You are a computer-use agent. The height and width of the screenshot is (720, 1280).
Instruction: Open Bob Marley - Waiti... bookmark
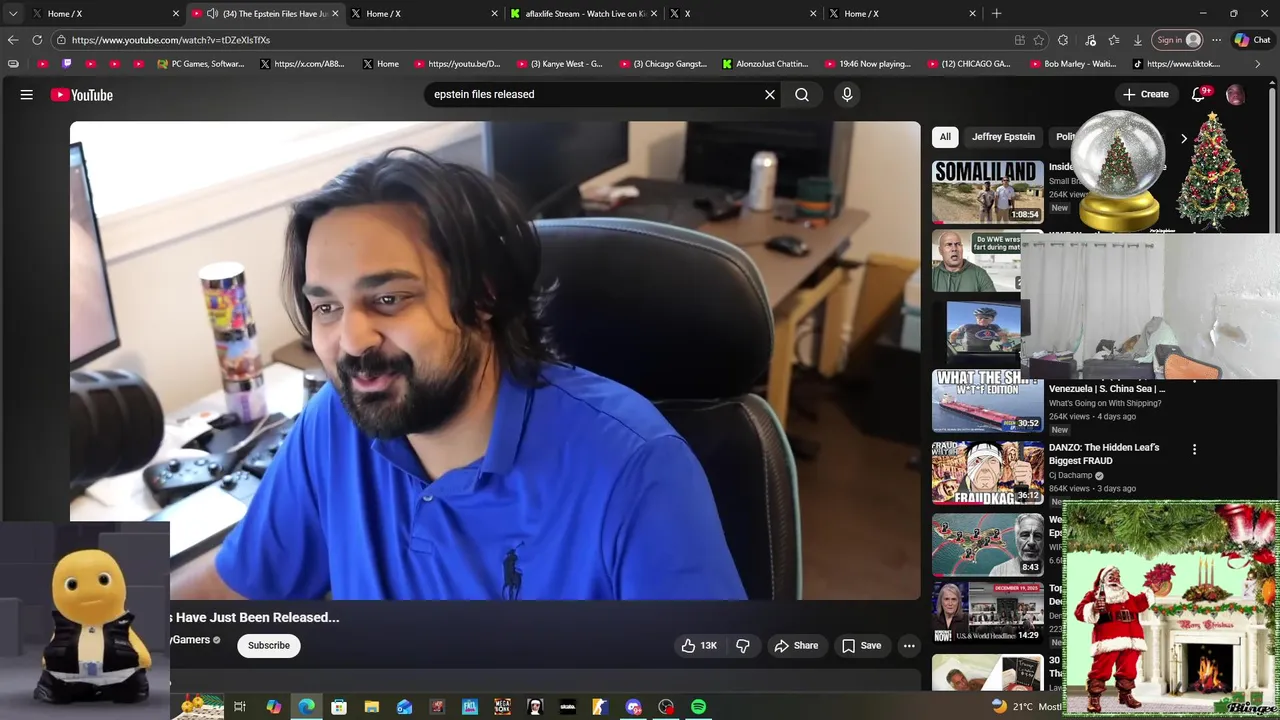tap(1073, 64)
